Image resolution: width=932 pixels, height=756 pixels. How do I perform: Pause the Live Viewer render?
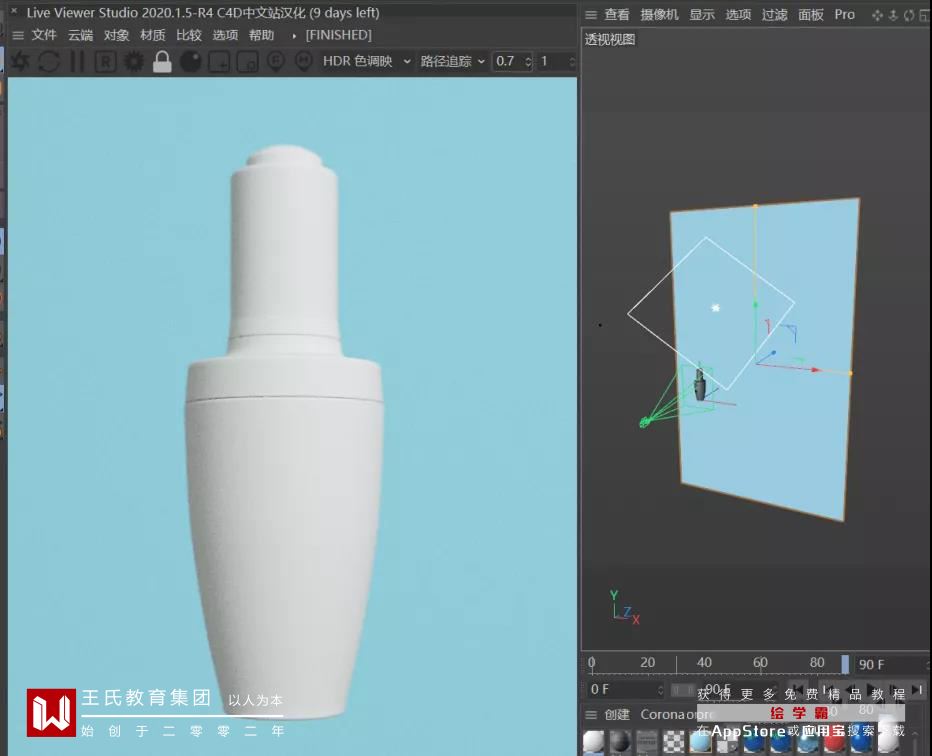point(77,61)
